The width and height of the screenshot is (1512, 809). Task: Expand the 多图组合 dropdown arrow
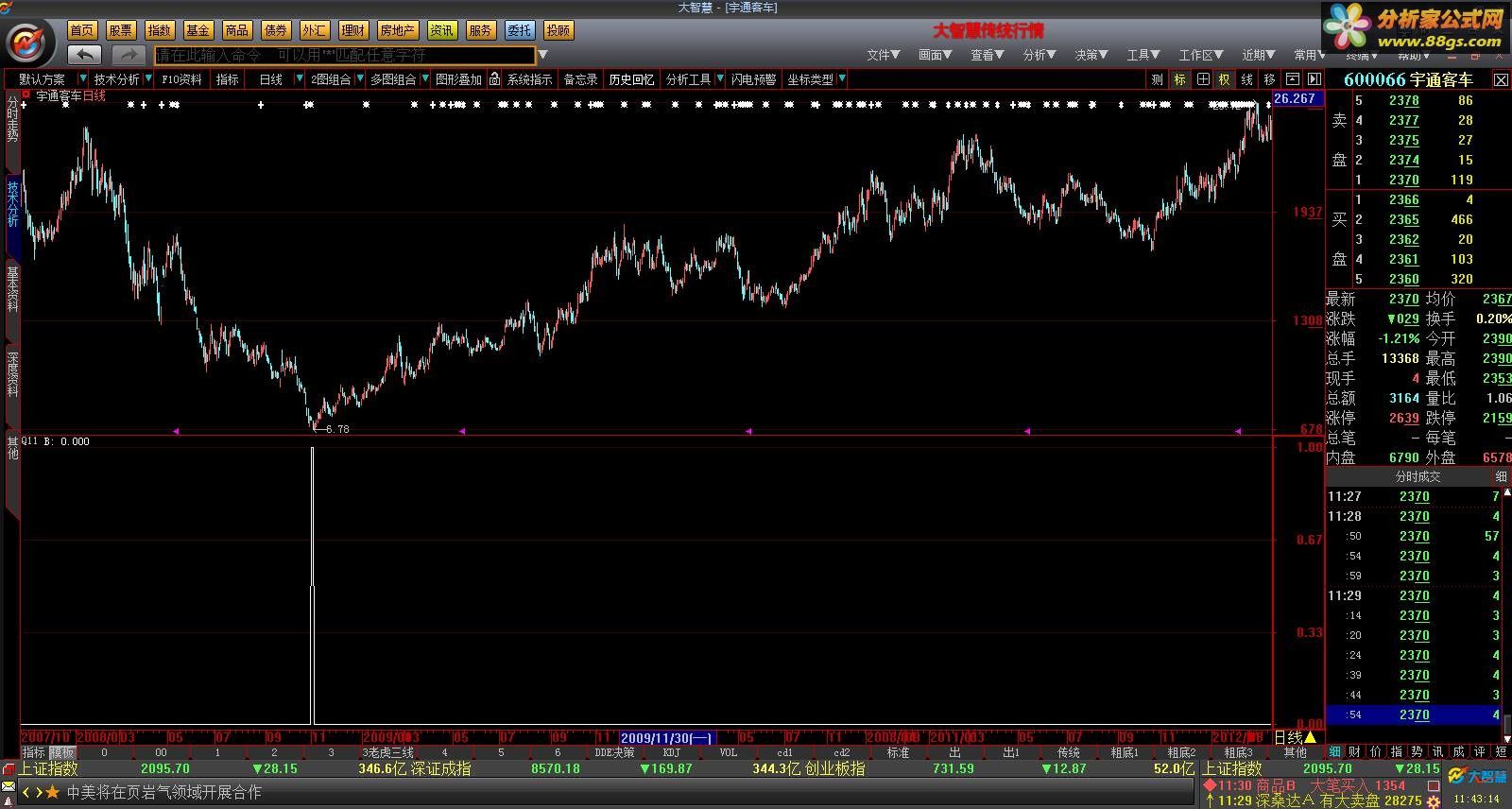425,79
